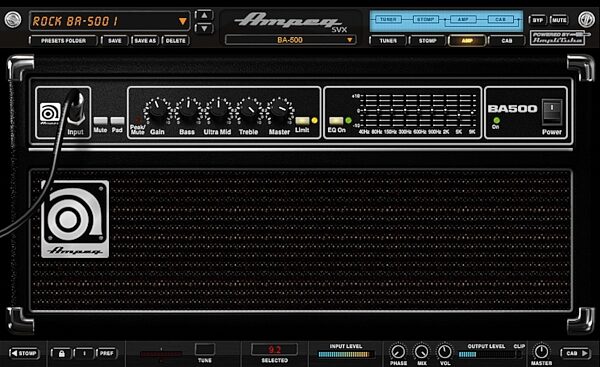This screenshot has width=600, height=367.
Task: Adjust the 300Hz EQ slider
Action: [x=405, y=110]
